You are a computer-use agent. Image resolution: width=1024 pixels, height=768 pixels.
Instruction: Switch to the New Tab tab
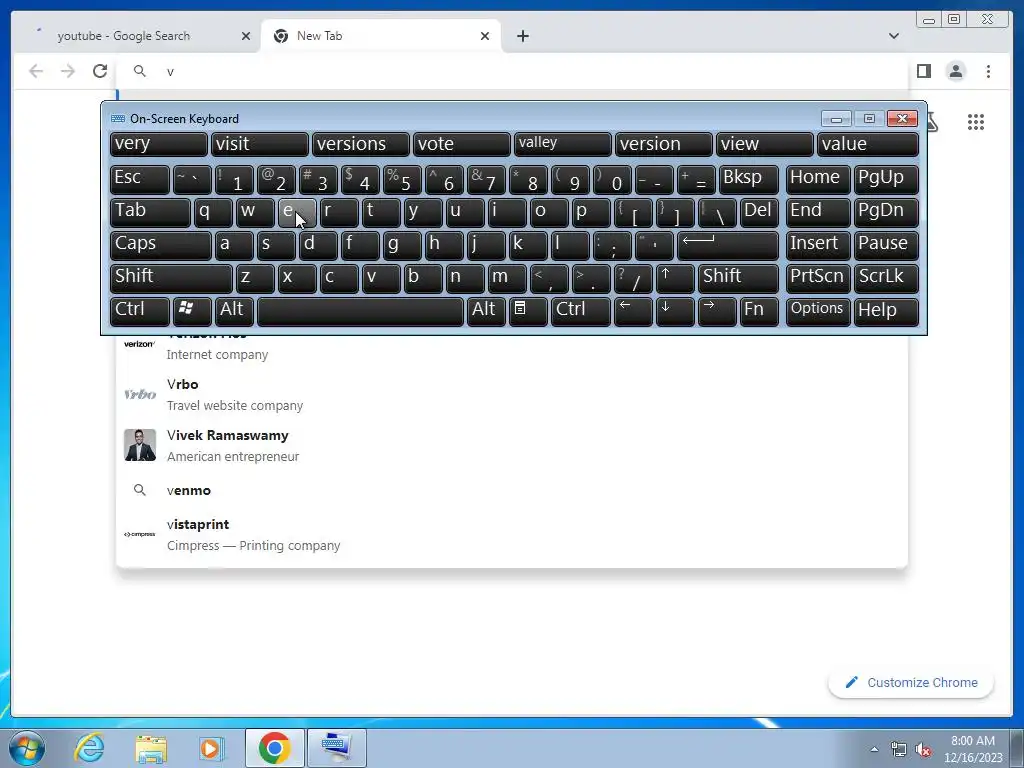[381, 36]
